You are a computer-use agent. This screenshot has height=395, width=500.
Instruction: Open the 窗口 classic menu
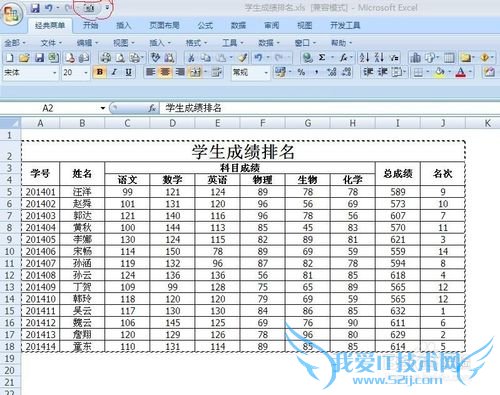click(x=305, y=43)
